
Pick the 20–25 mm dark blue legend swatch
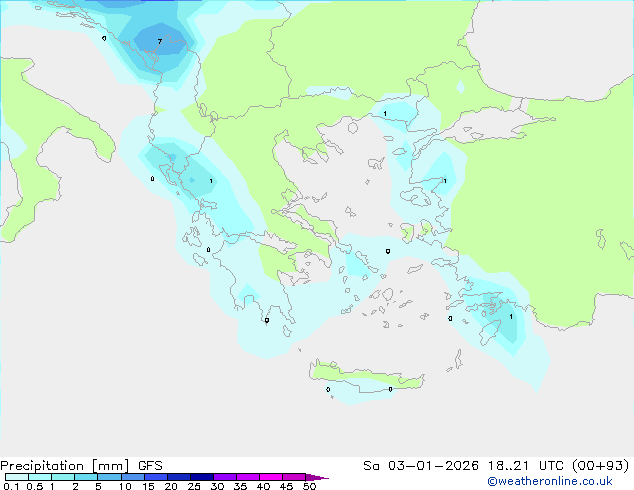tap(178, 477)
